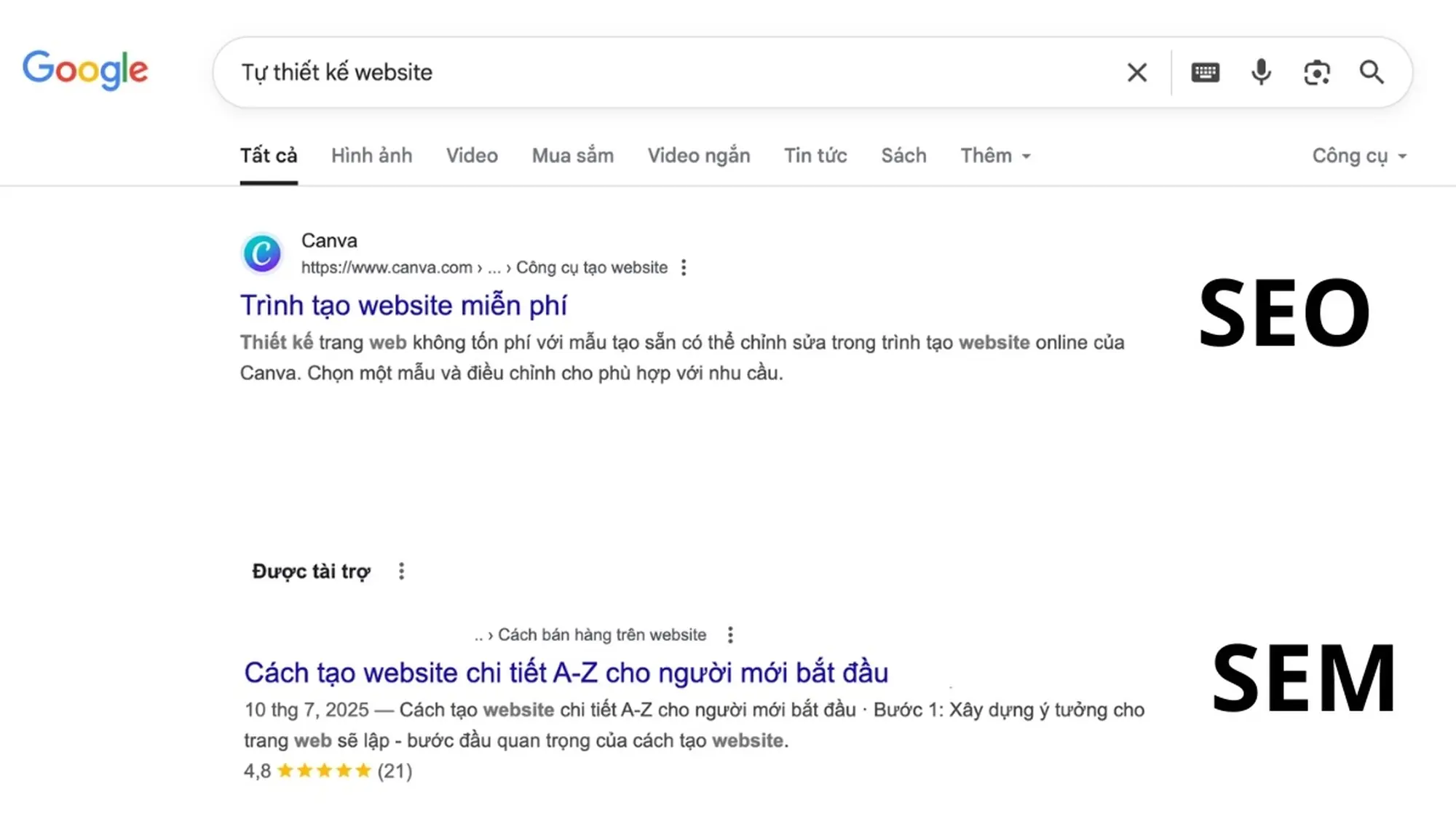Click the Canva result description snippet
Viewport: 1456px width, 819px height.
pyautogui.click(x=682, y=357)
